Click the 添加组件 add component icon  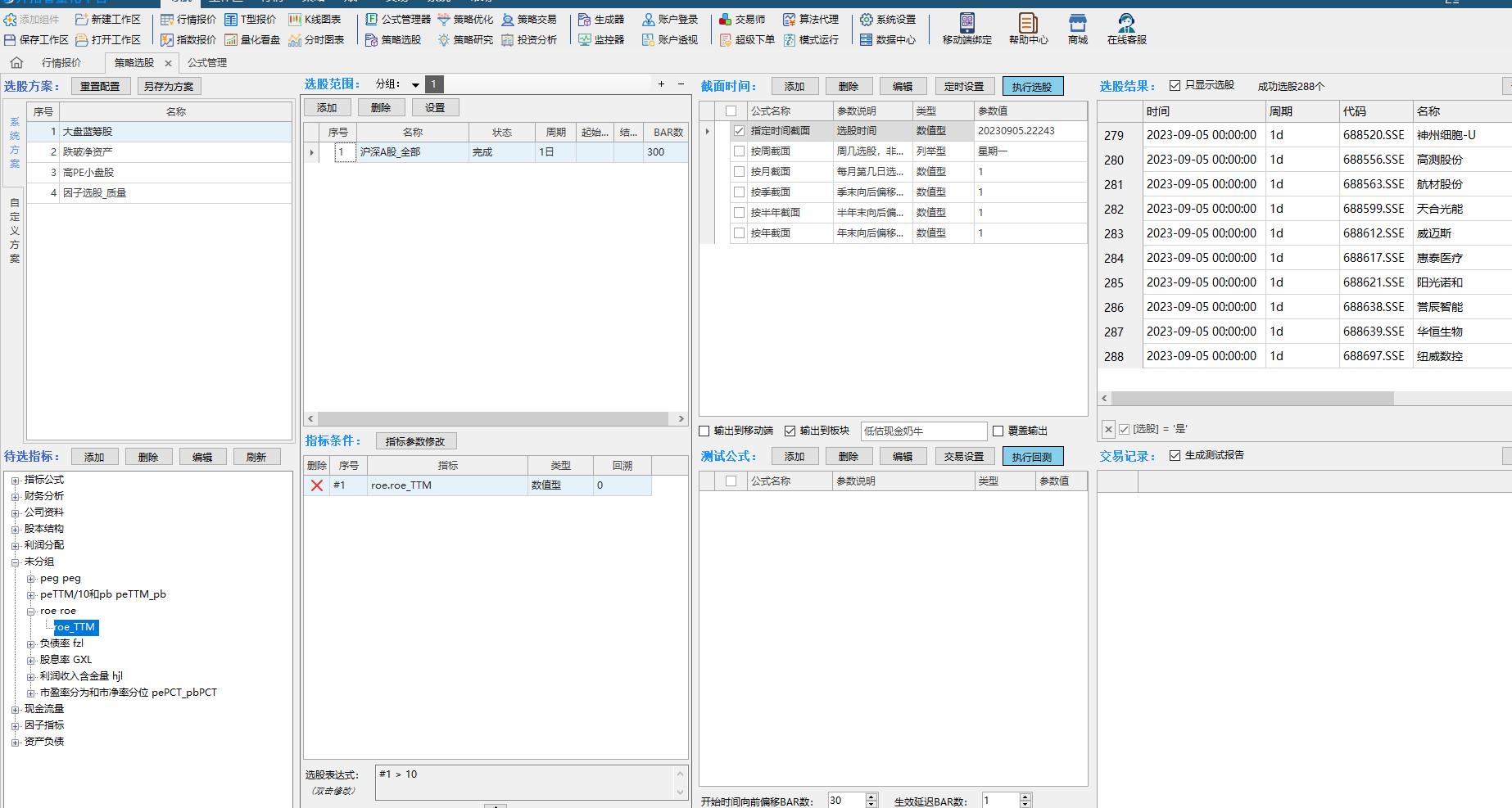click(x=11, y=20)
